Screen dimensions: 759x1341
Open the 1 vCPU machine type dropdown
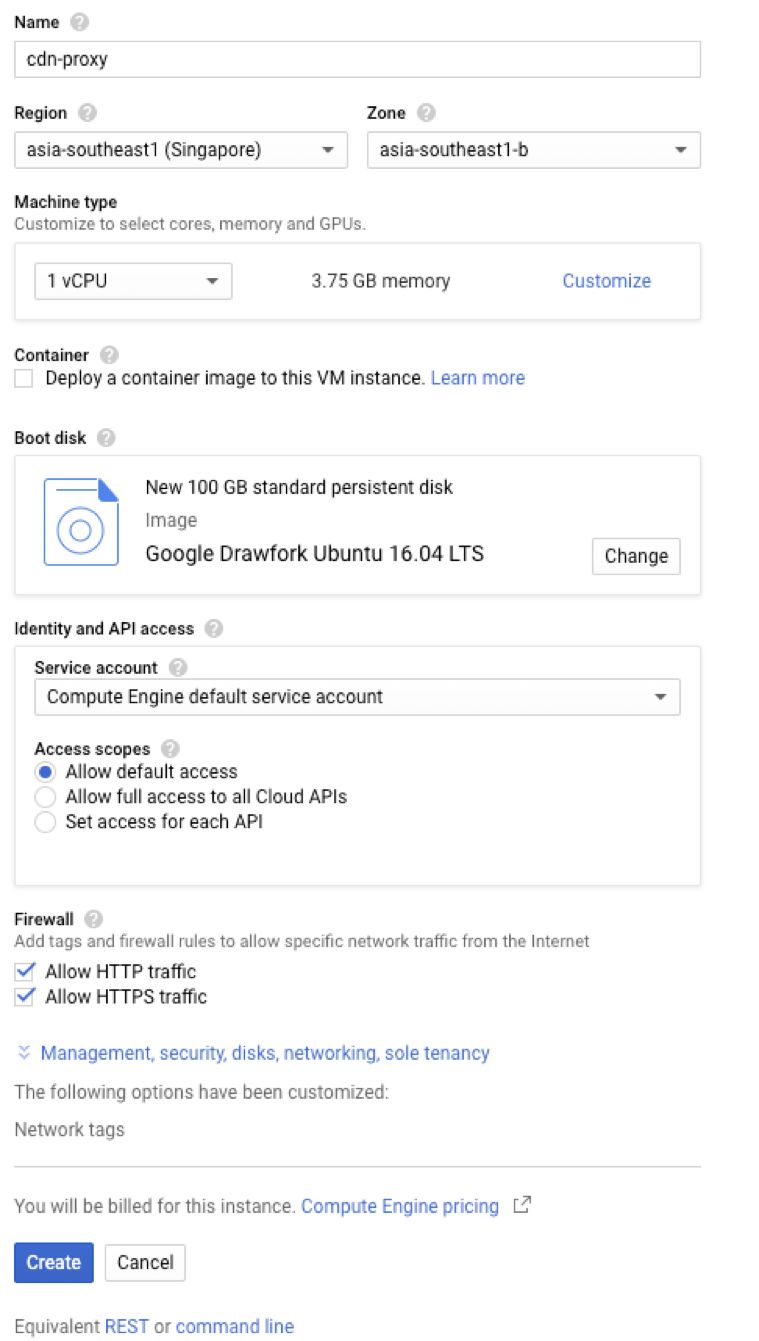(x=133, y=281)
